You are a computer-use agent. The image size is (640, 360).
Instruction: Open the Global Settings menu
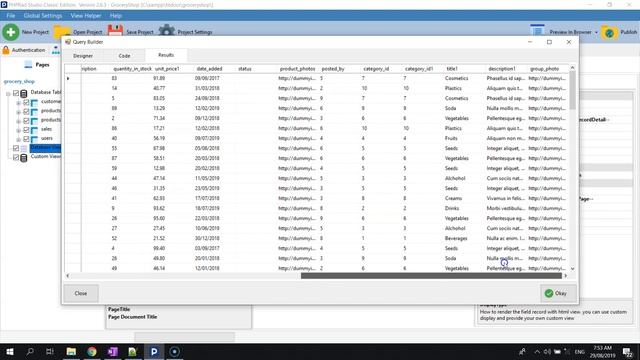tap(43, 16)
